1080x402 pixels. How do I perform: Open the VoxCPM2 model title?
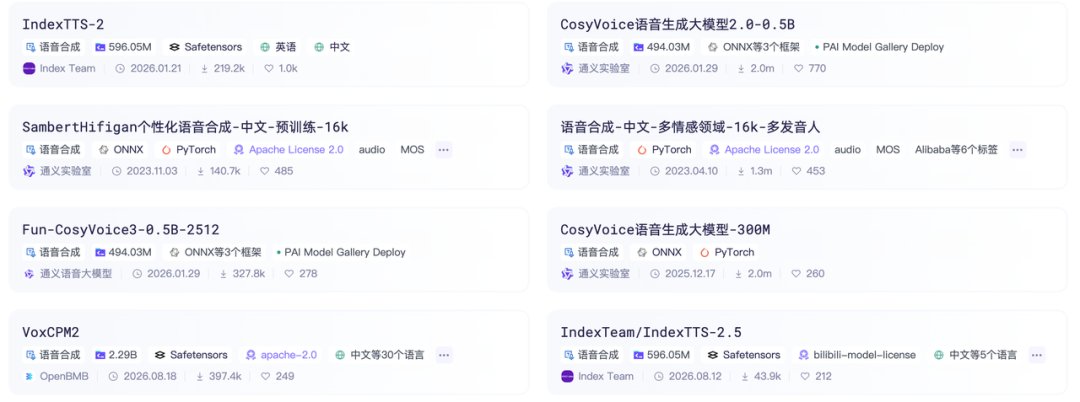(x=51, y=332)
